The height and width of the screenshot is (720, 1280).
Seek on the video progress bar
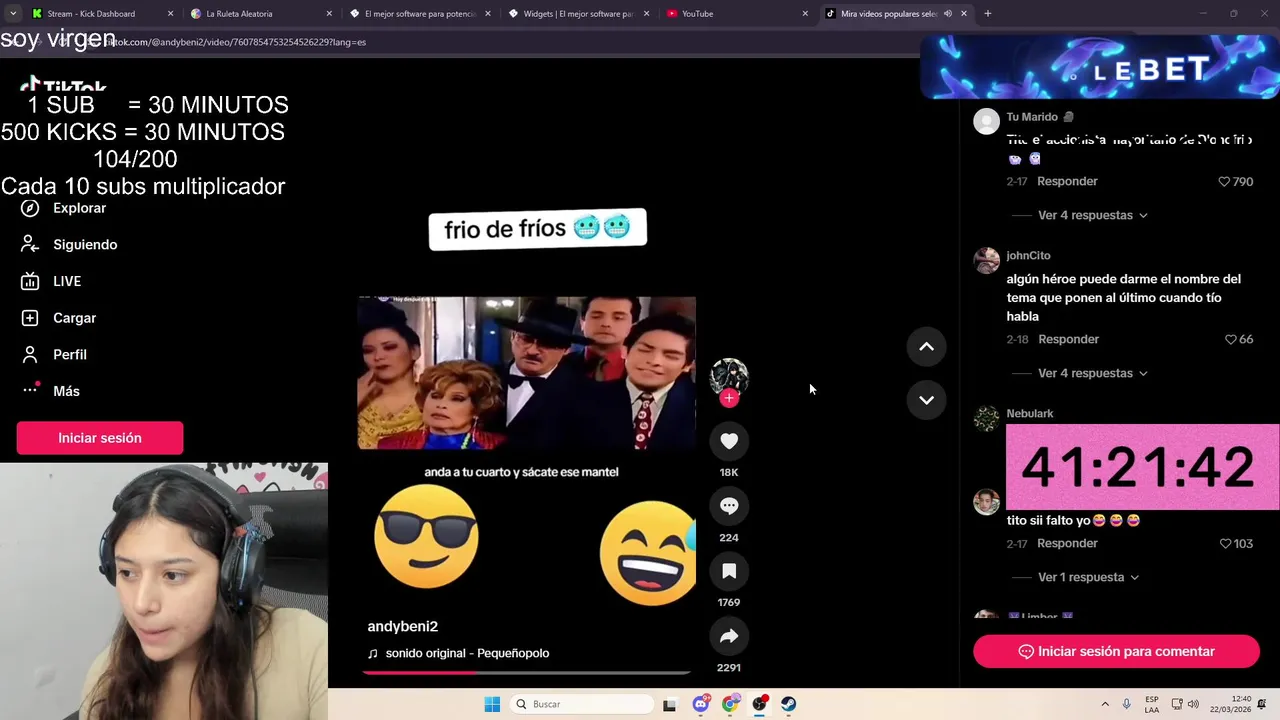coord(526,673)
